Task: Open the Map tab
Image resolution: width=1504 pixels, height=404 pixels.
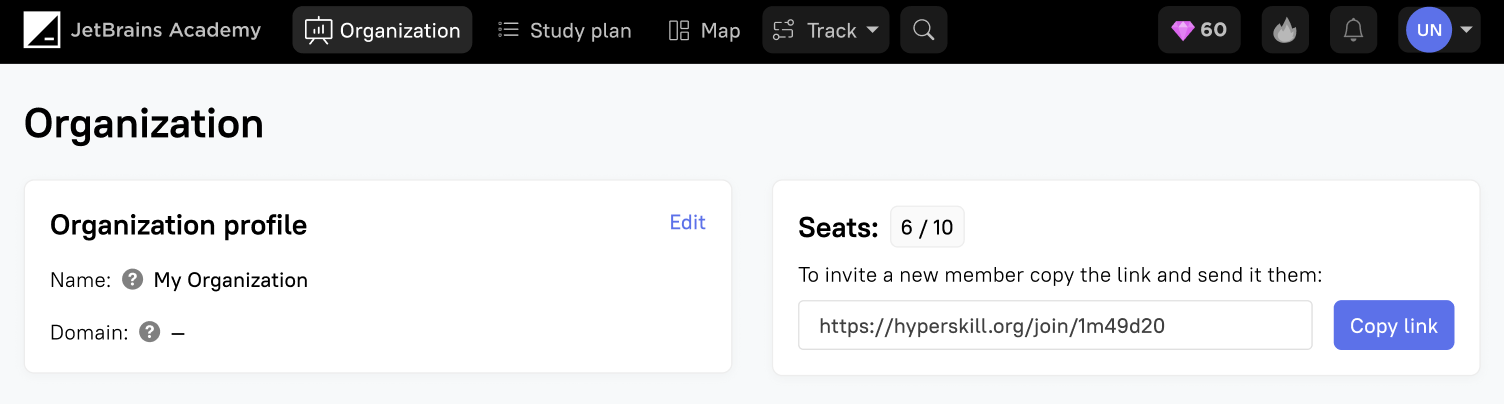Action: [x=704, y=31]
